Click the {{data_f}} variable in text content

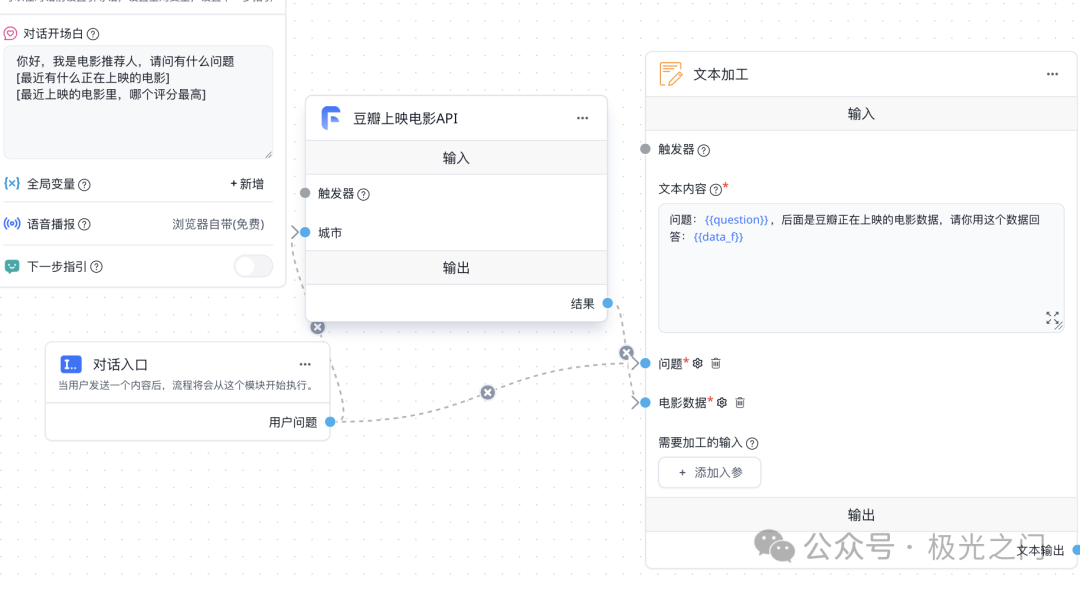click(x=718, y=237)
